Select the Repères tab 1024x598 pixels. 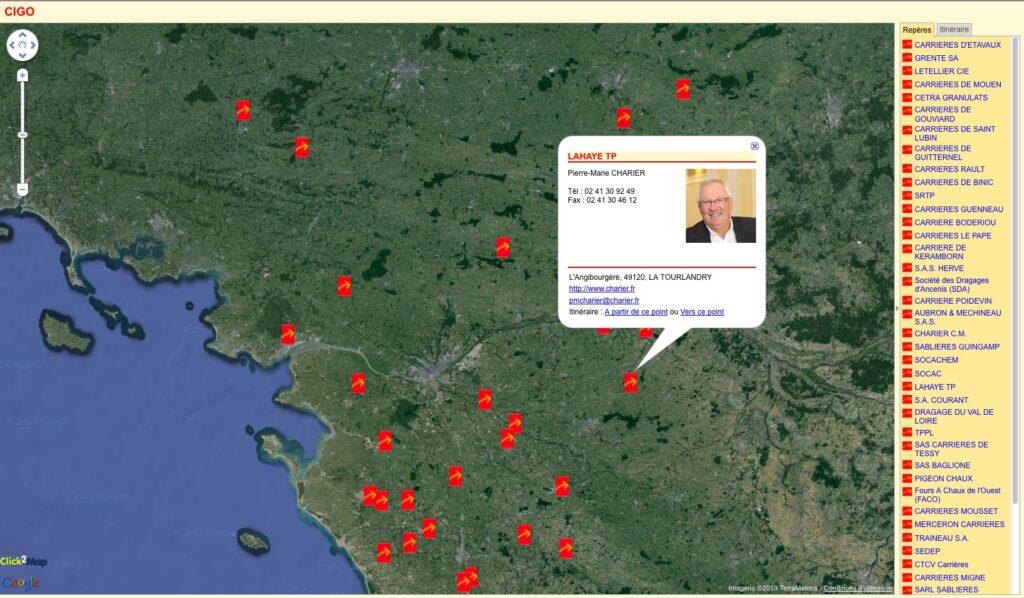pyautogui.click(x=916, y=29)
